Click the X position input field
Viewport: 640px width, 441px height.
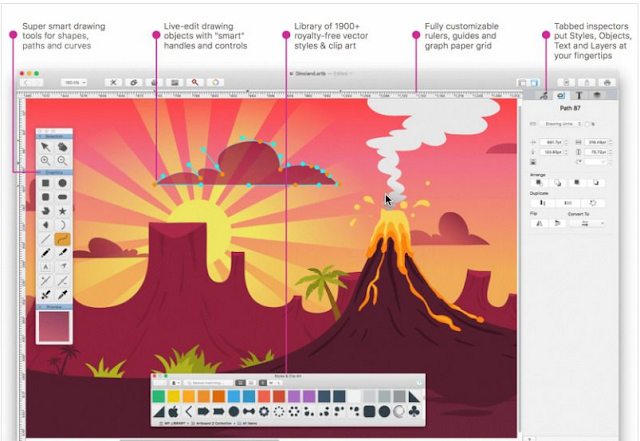[x=553, y=142]
